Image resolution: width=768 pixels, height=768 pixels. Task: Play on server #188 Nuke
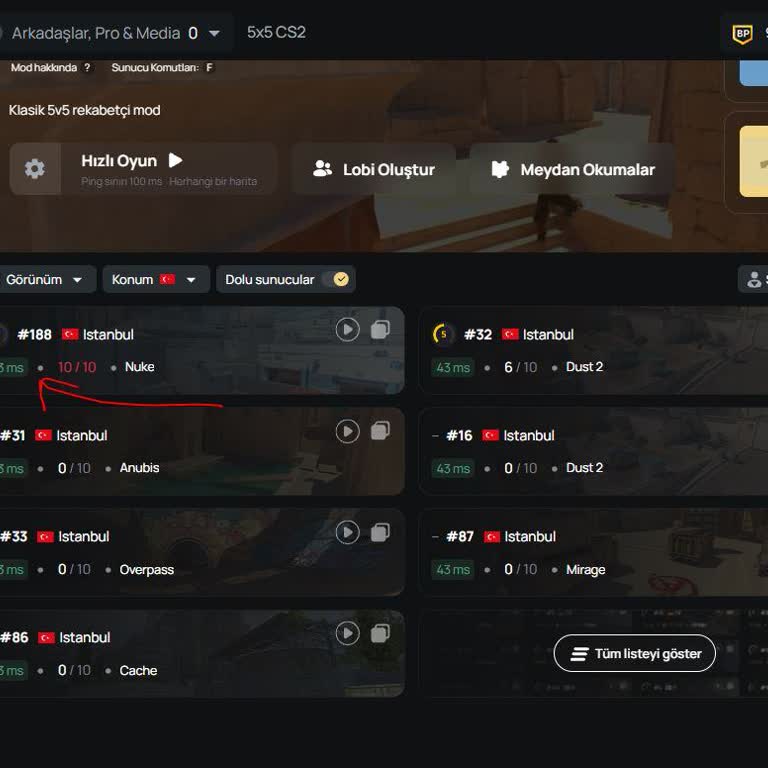(347, 330)
